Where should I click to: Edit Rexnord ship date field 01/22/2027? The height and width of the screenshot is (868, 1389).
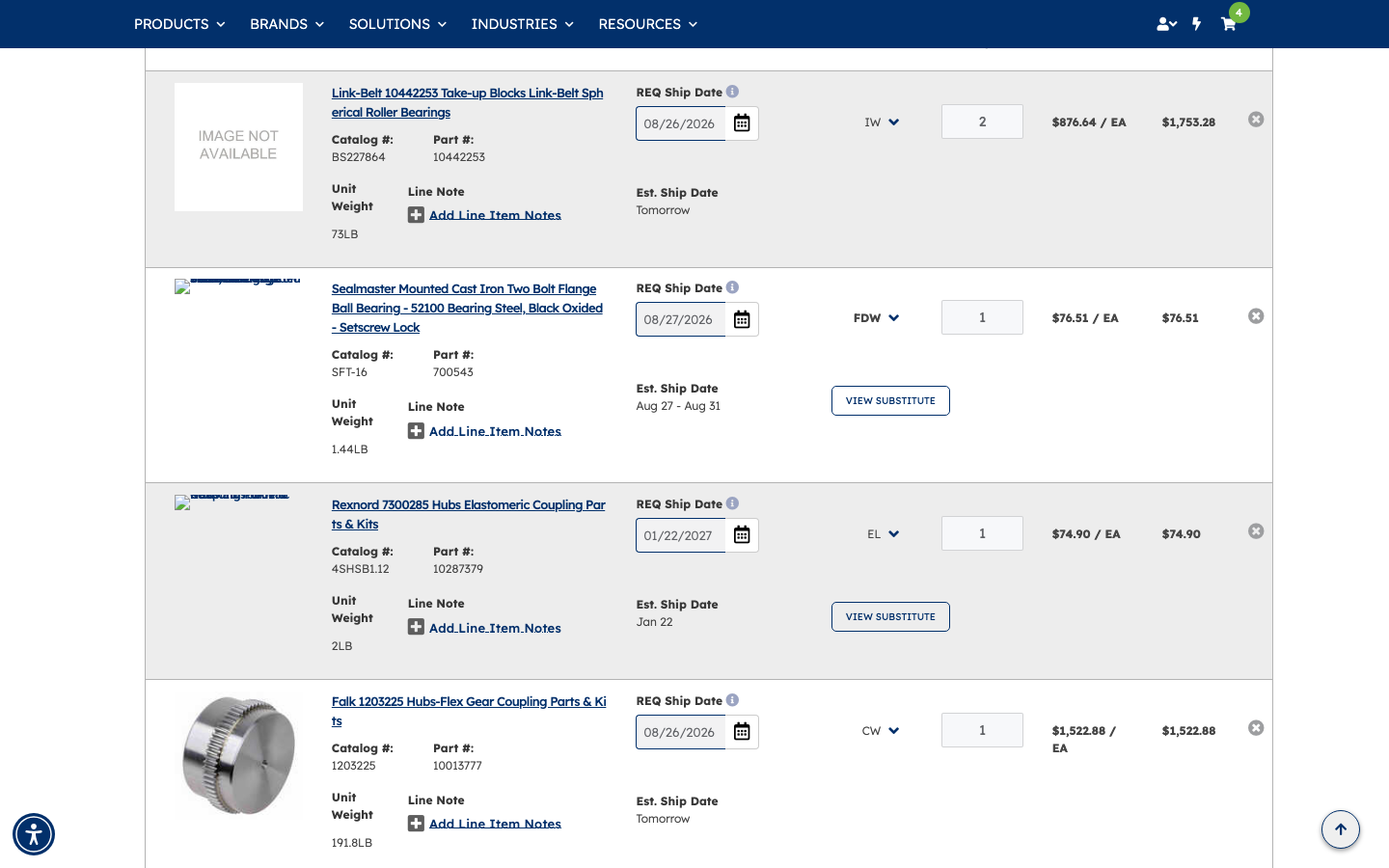pyautogui.click(x=681, y=535)
